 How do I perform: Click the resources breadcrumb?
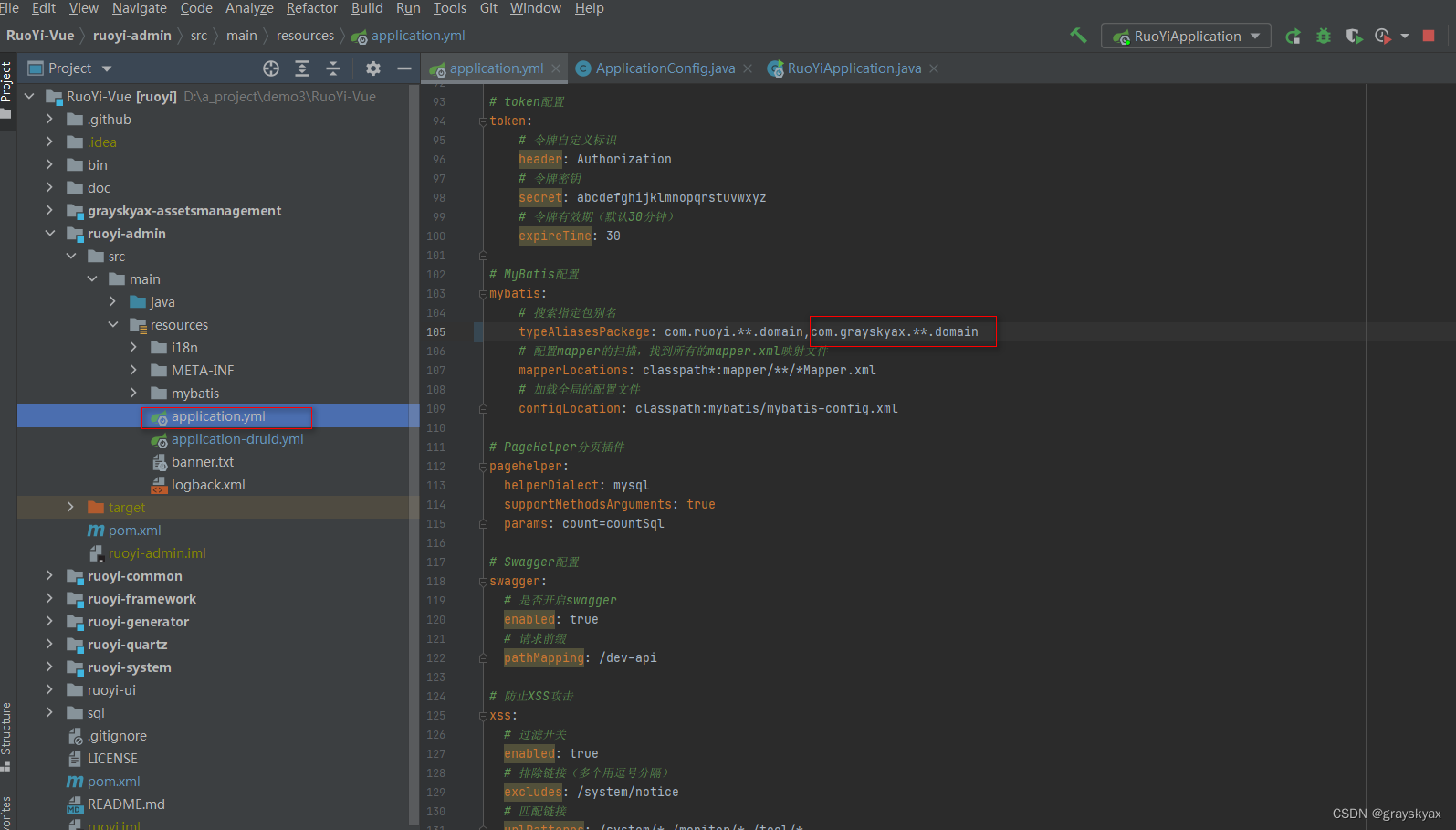coord(305,36)
